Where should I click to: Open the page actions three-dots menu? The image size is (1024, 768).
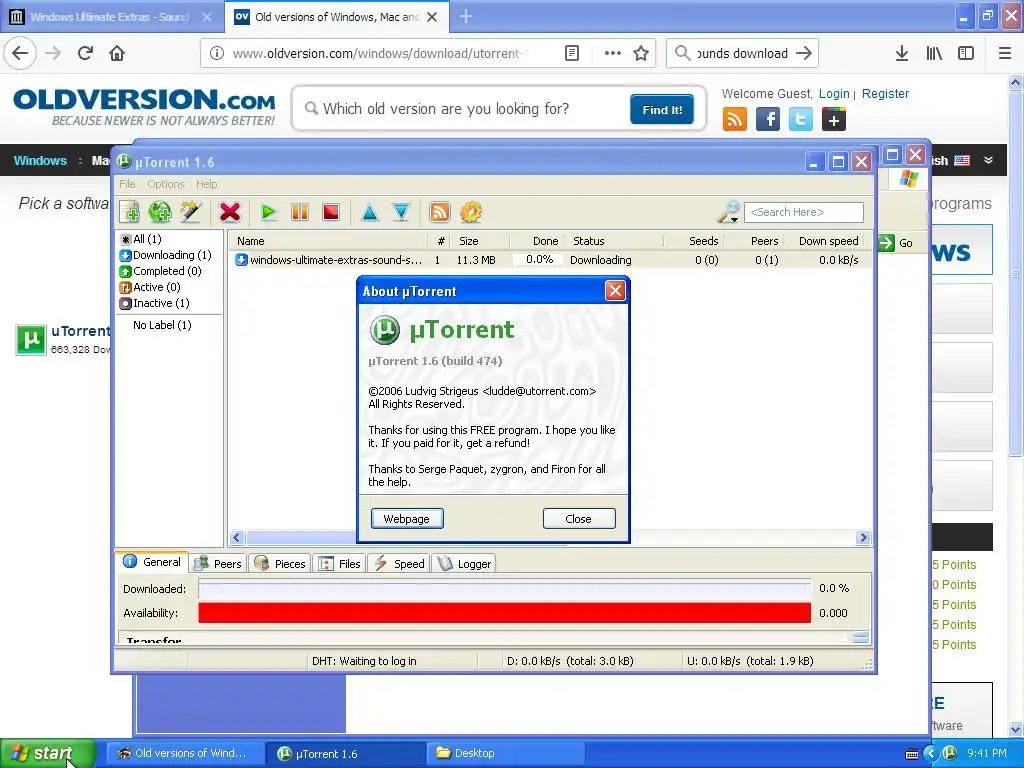[x=613, y=53]
